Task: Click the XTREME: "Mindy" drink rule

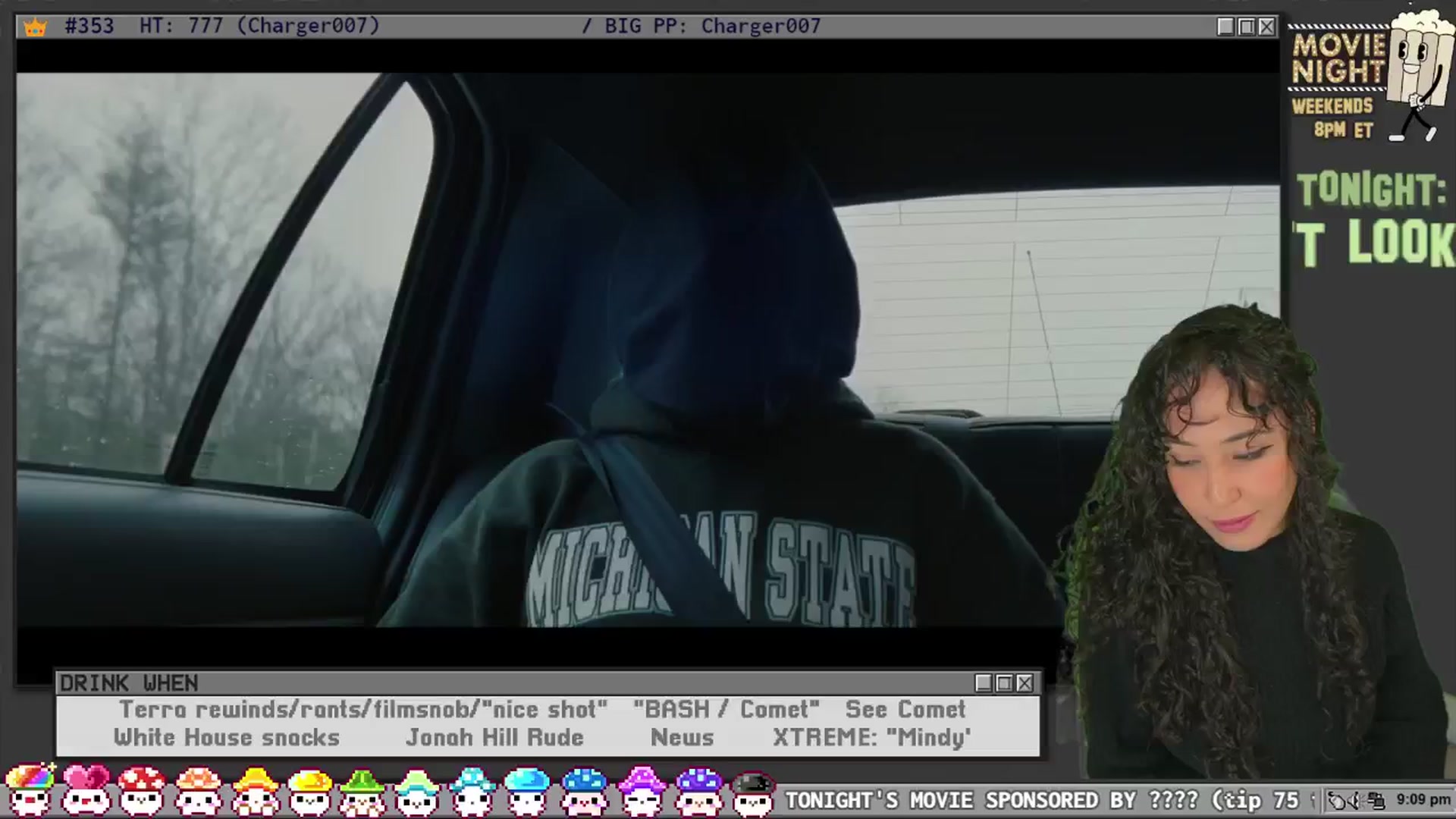Action: (x=872, y=737)
